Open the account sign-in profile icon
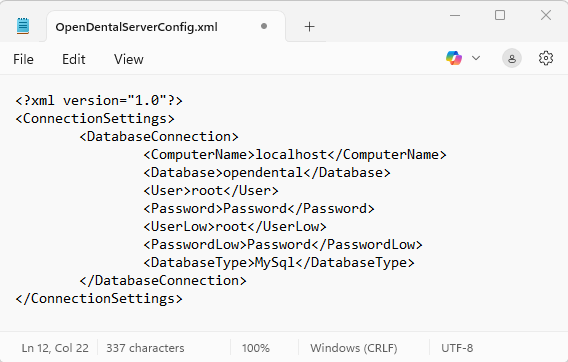 [512, 58]
